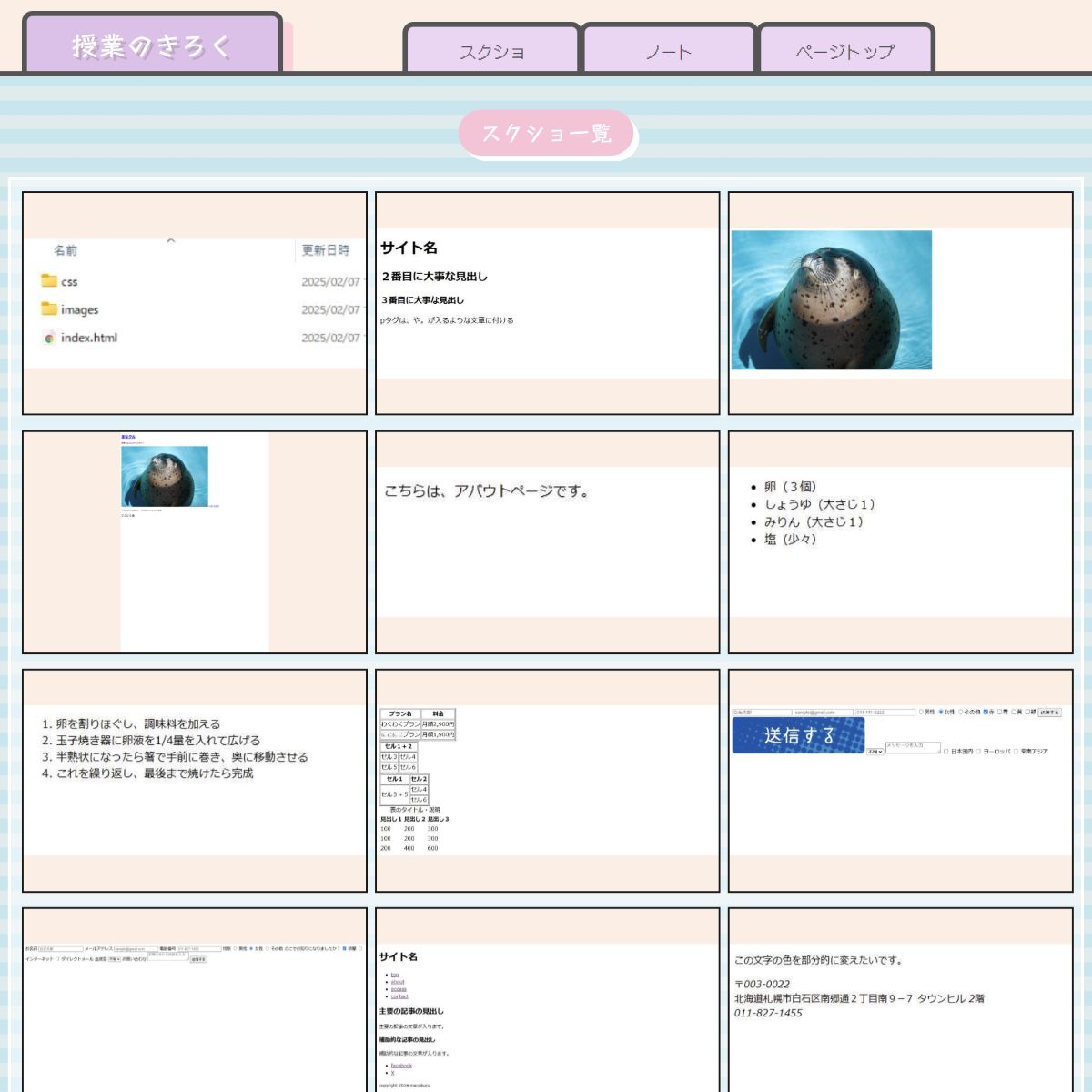Open the large seal photo thumbnail
The image size is (1092, 1092).
[x=831, y=300]
